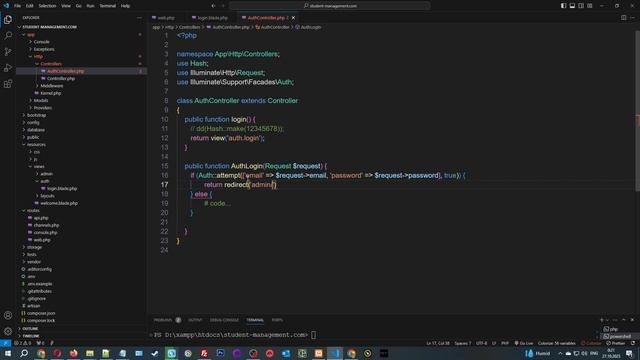Toggle the secondary sidebar layout icon
Image resolution: width=640 pixels, height=360 pixels.
[x=581, y=6]
